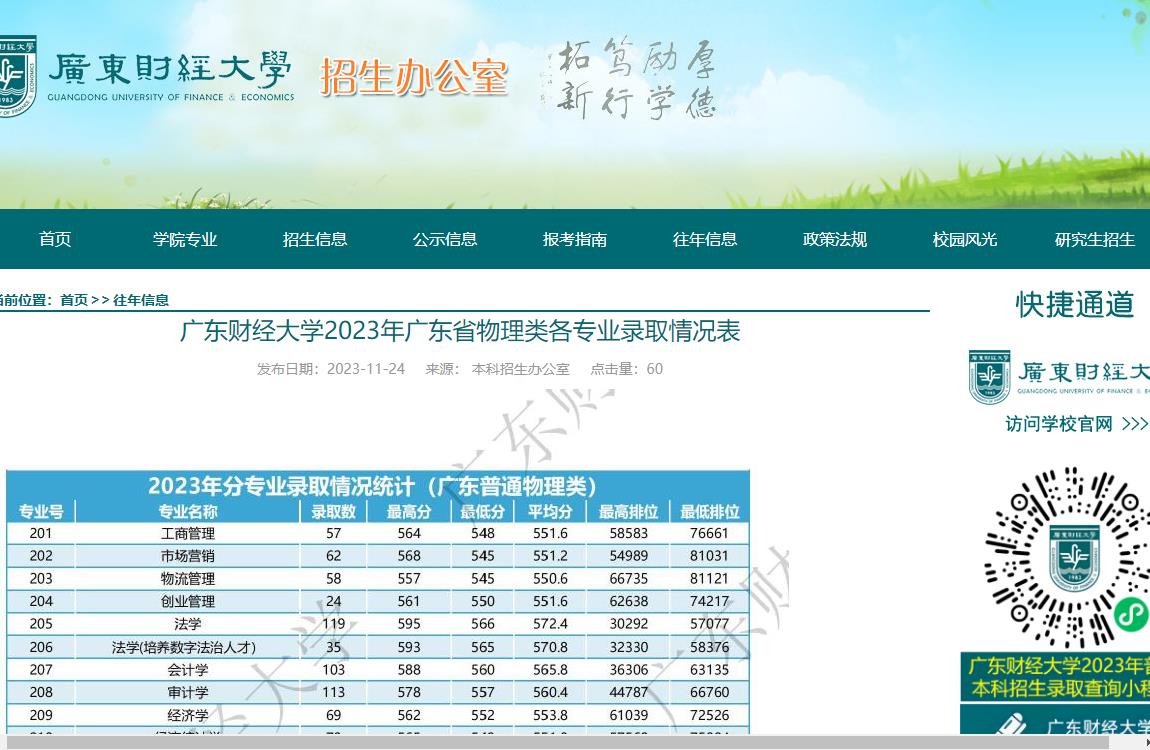The image size is (1150, 750).
Task: Click the 创业管理 major name cell
Action: [188, 602]
